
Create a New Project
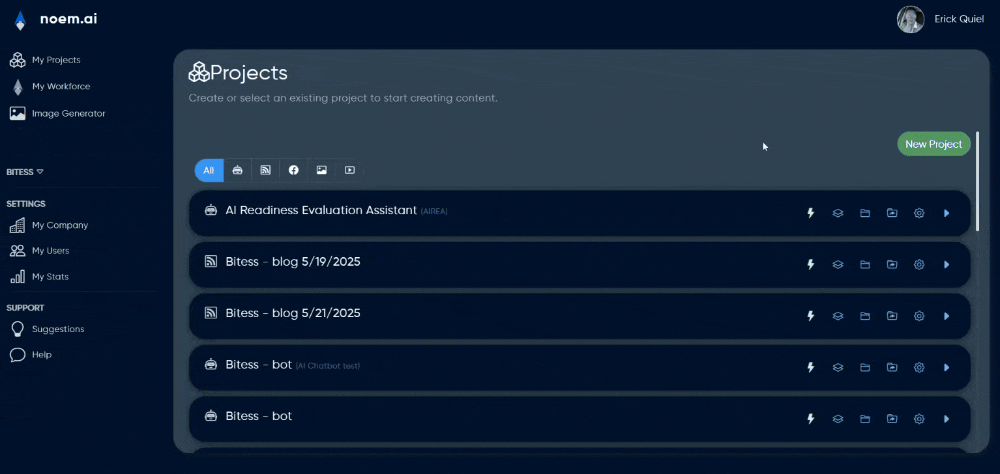click(x=934, y=144)
